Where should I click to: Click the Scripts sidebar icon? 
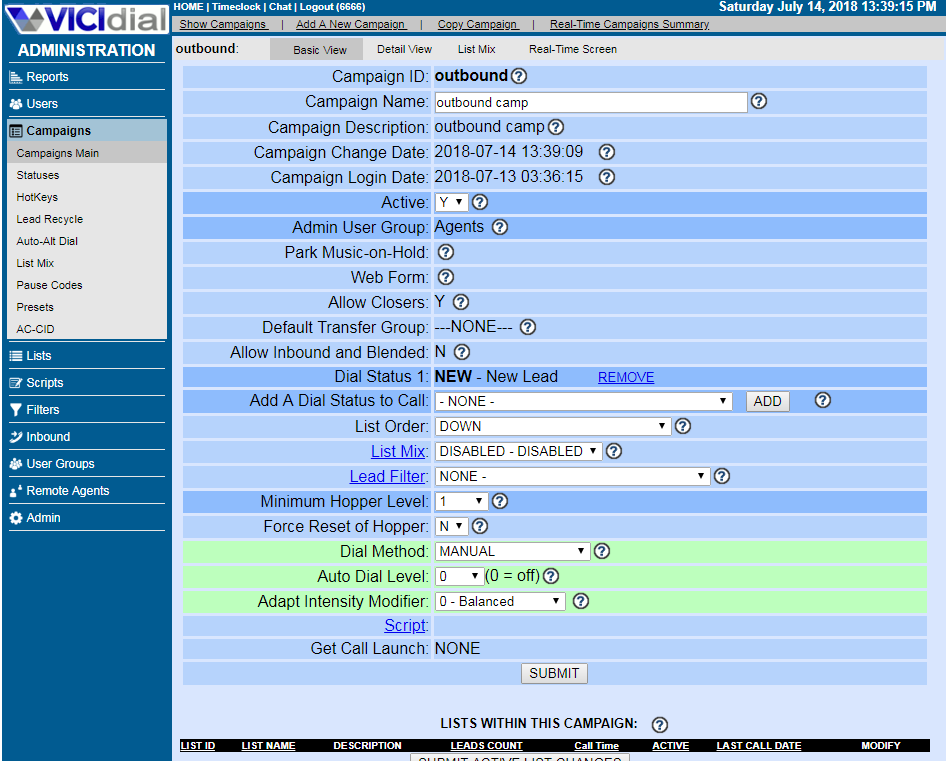tap(14, 382)
